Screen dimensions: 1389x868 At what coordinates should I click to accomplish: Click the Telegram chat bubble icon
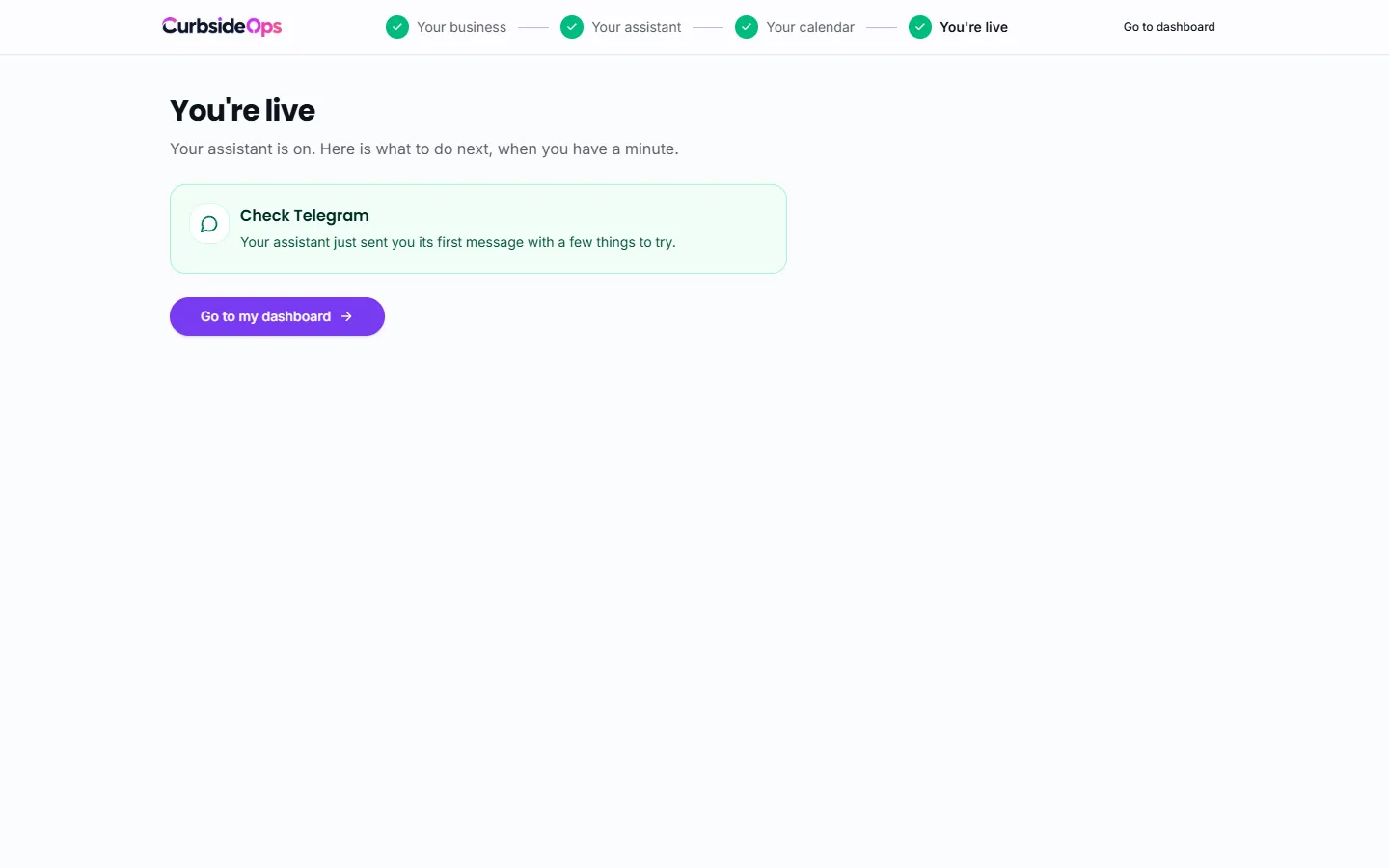tap(209, 225)
